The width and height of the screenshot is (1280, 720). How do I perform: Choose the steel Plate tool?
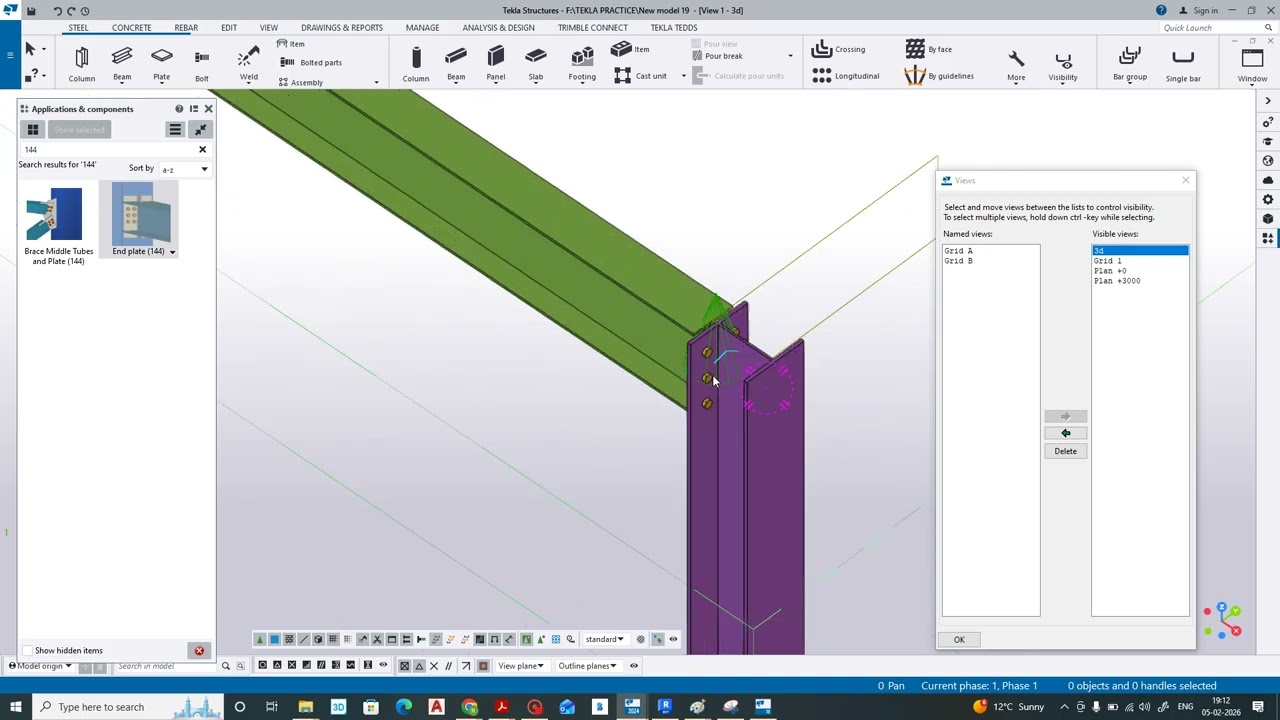click(x=162, y=64)
